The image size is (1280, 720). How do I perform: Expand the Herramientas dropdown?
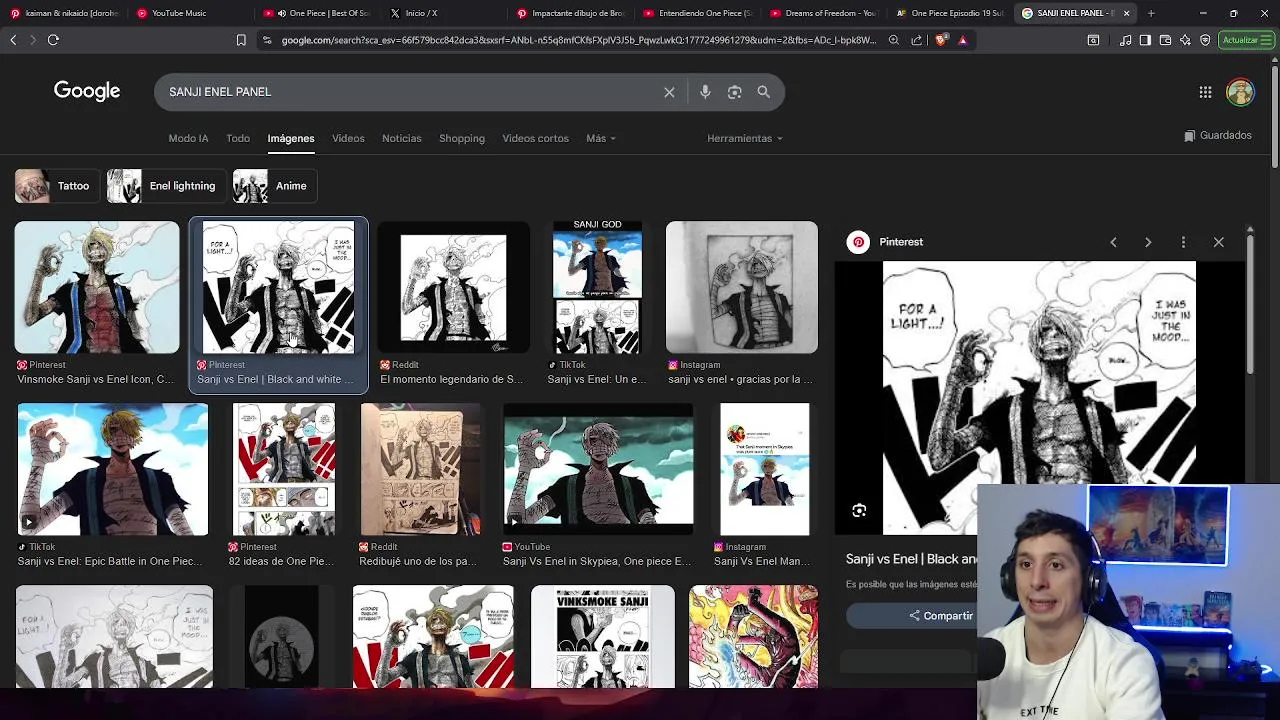click(x=745, y=138)
